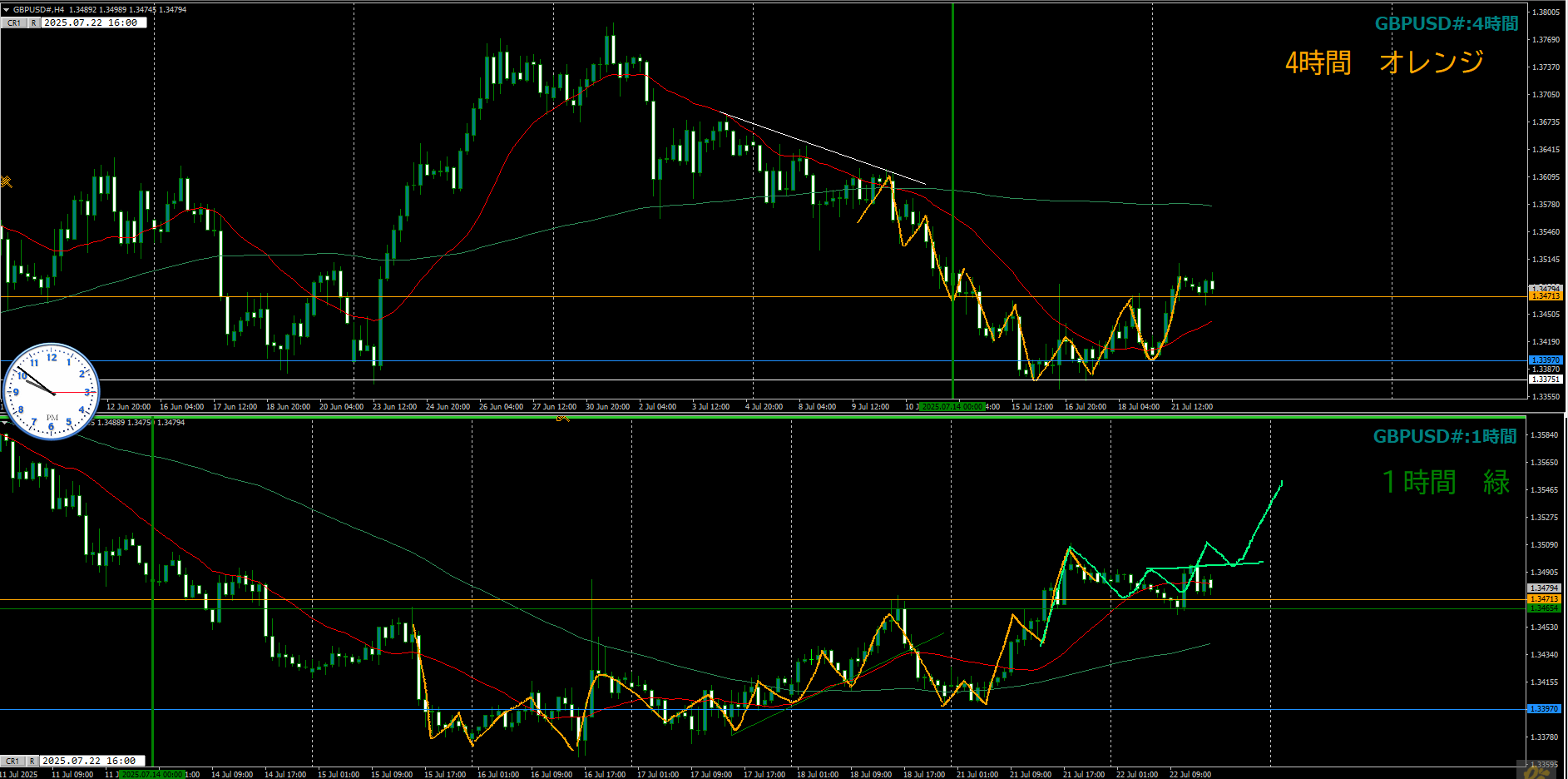Click the white 1.33751 price label on H4 chart
The width and height of the screenshot is (1568, 779).
1546,380
